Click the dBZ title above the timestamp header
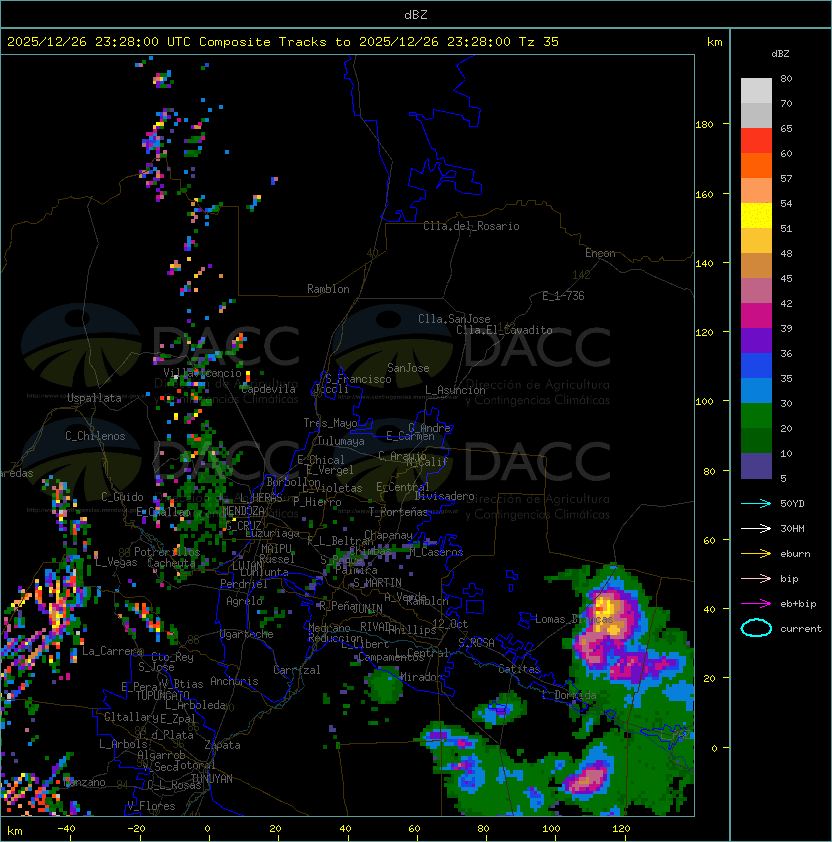This screenshot has height=842, width=832. pos(416,14)
